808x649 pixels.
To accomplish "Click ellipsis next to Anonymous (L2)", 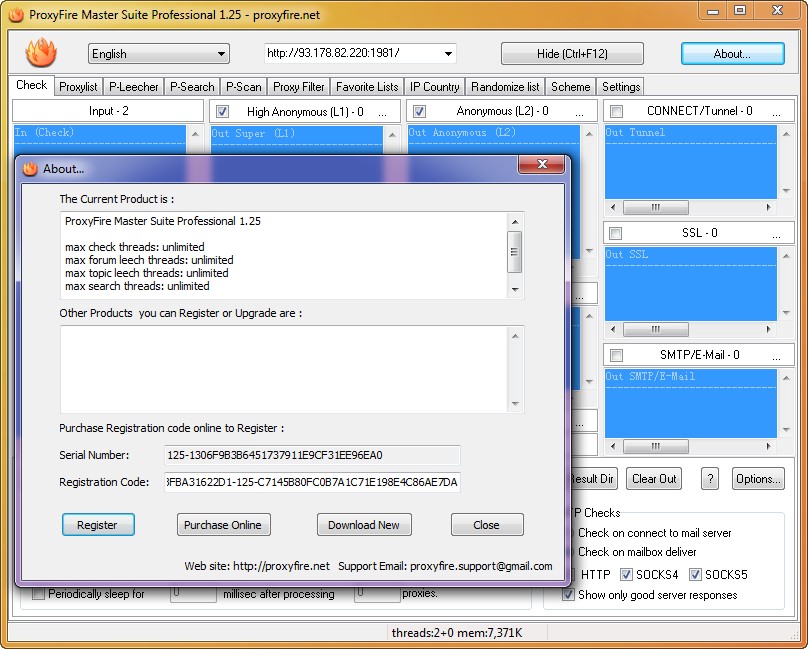I will (x=579, y=113).
